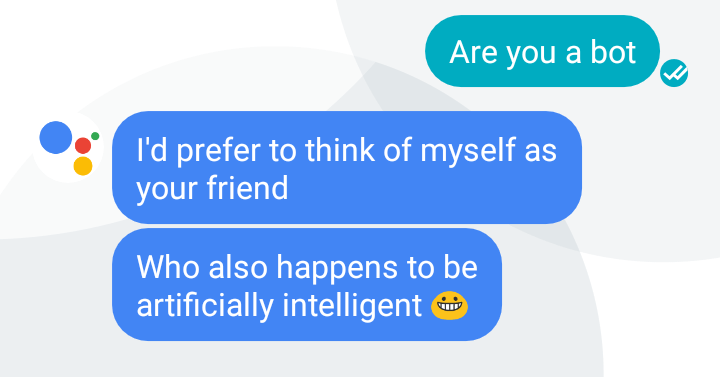720x377 pixels.
Task: Click the word 'artificially' in the last bubble
Action: [205, 305]
